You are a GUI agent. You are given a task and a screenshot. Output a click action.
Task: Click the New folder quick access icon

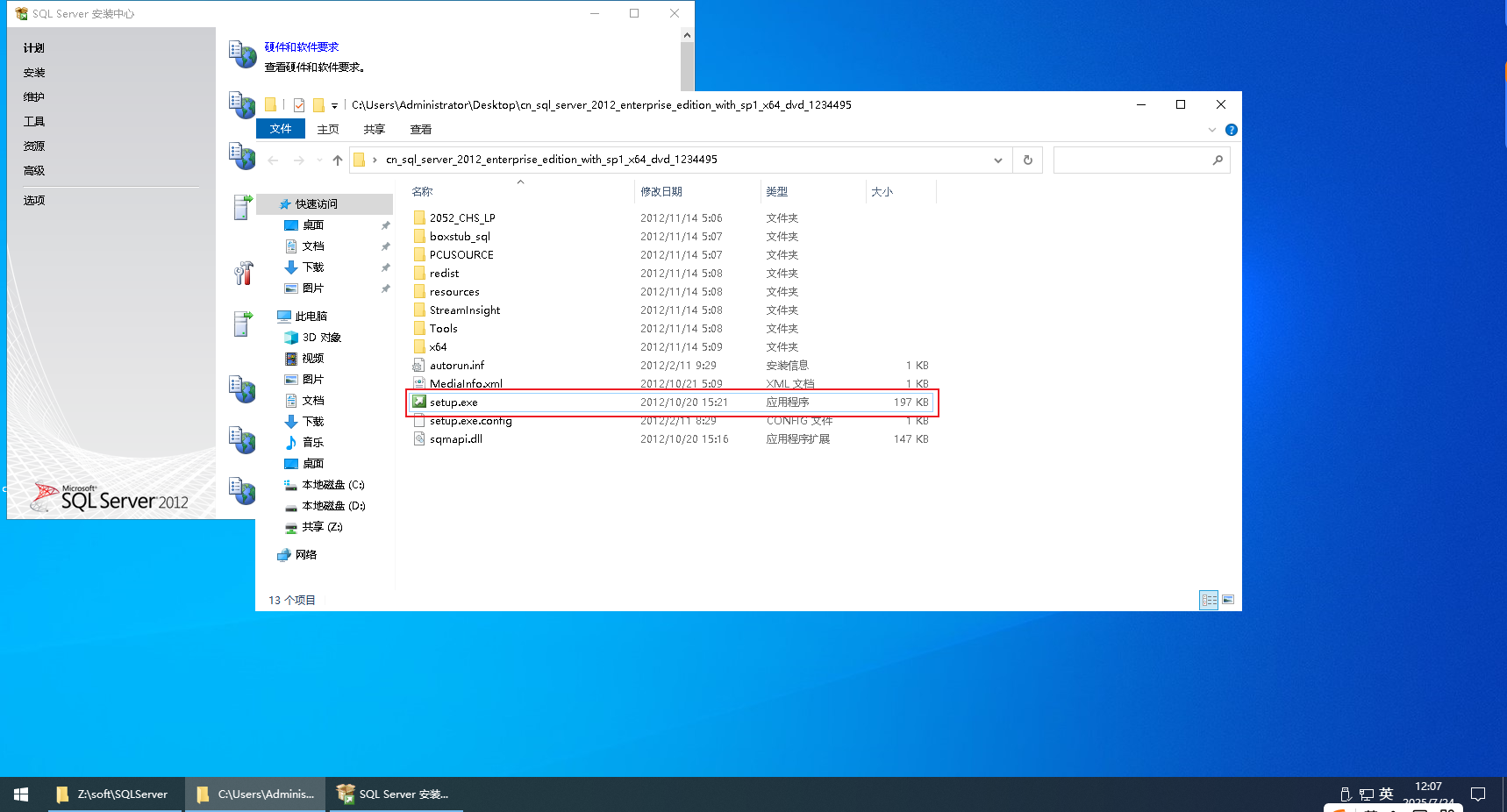318,105
